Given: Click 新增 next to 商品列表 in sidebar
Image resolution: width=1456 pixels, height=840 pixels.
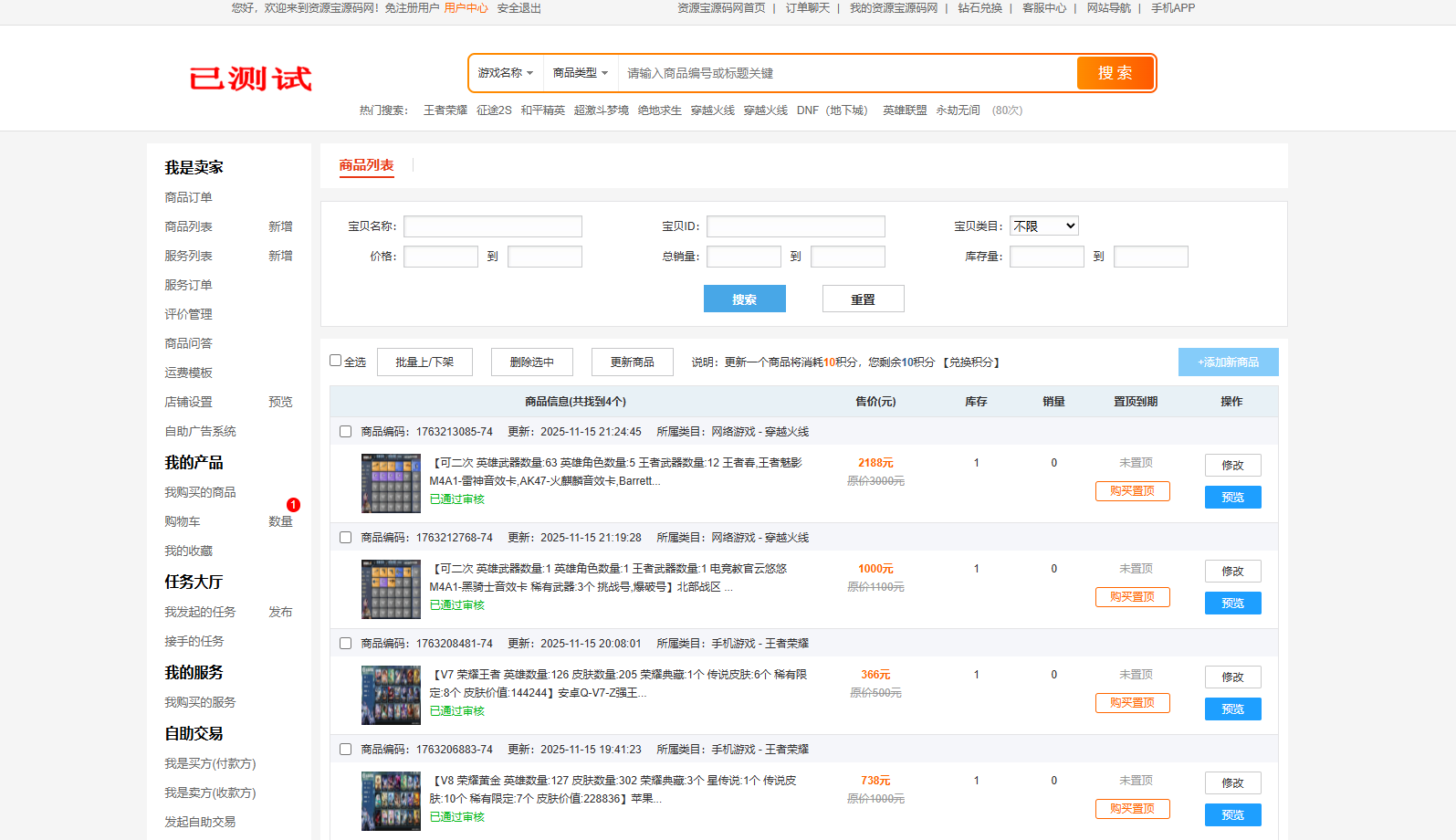Looking at the screenshot, I should (280, 226).
